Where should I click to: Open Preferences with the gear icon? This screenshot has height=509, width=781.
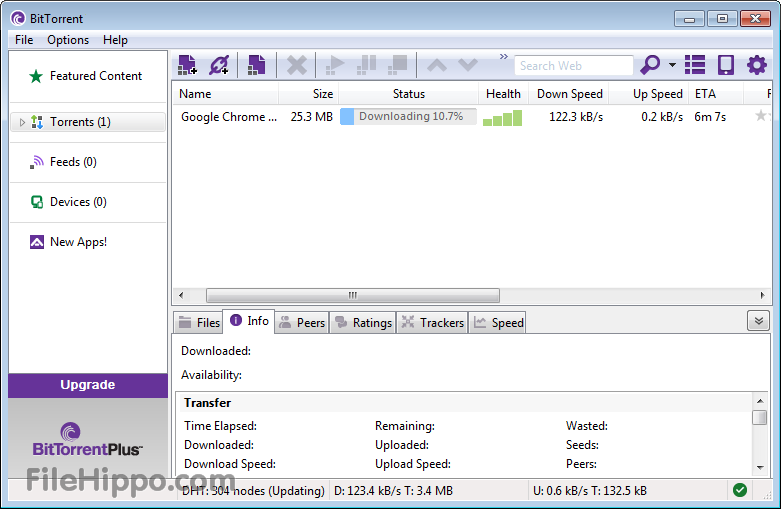(x=757, y=65)
